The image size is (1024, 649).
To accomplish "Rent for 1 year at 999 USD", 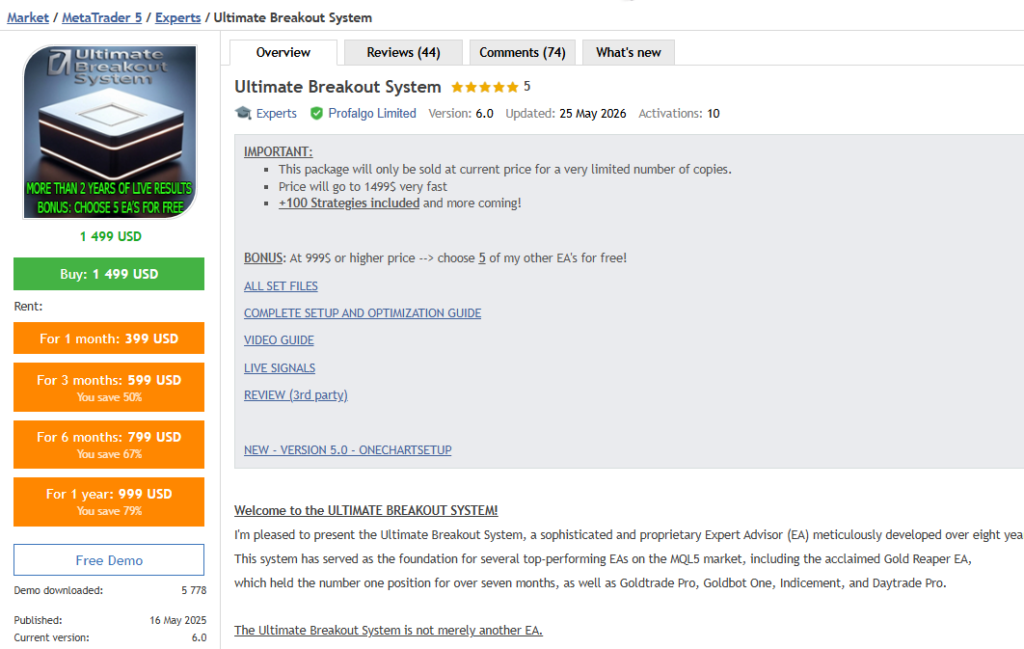I will (x=109, y=501).
